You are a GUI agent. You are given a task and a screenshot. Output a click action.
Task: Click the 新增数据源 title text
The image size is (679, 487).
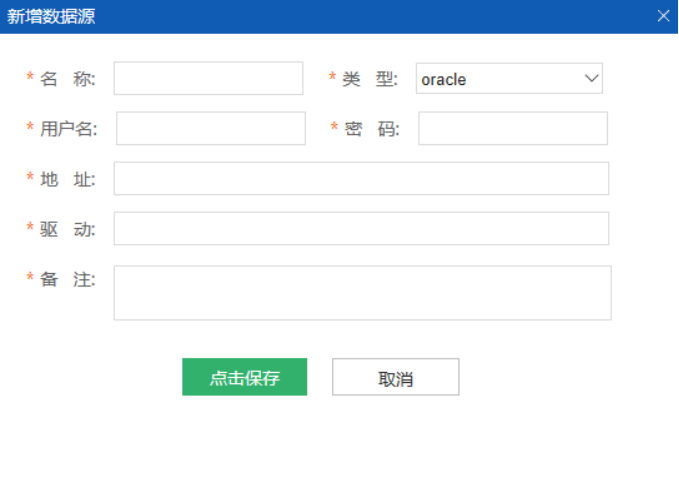tap(52, 16)
